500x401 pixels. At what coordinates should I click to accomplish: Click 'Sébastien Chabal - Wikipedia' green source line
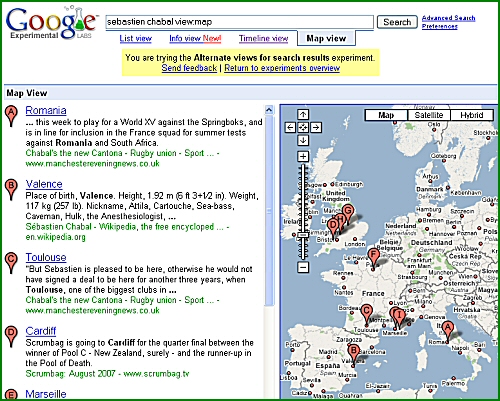[127, 227]
